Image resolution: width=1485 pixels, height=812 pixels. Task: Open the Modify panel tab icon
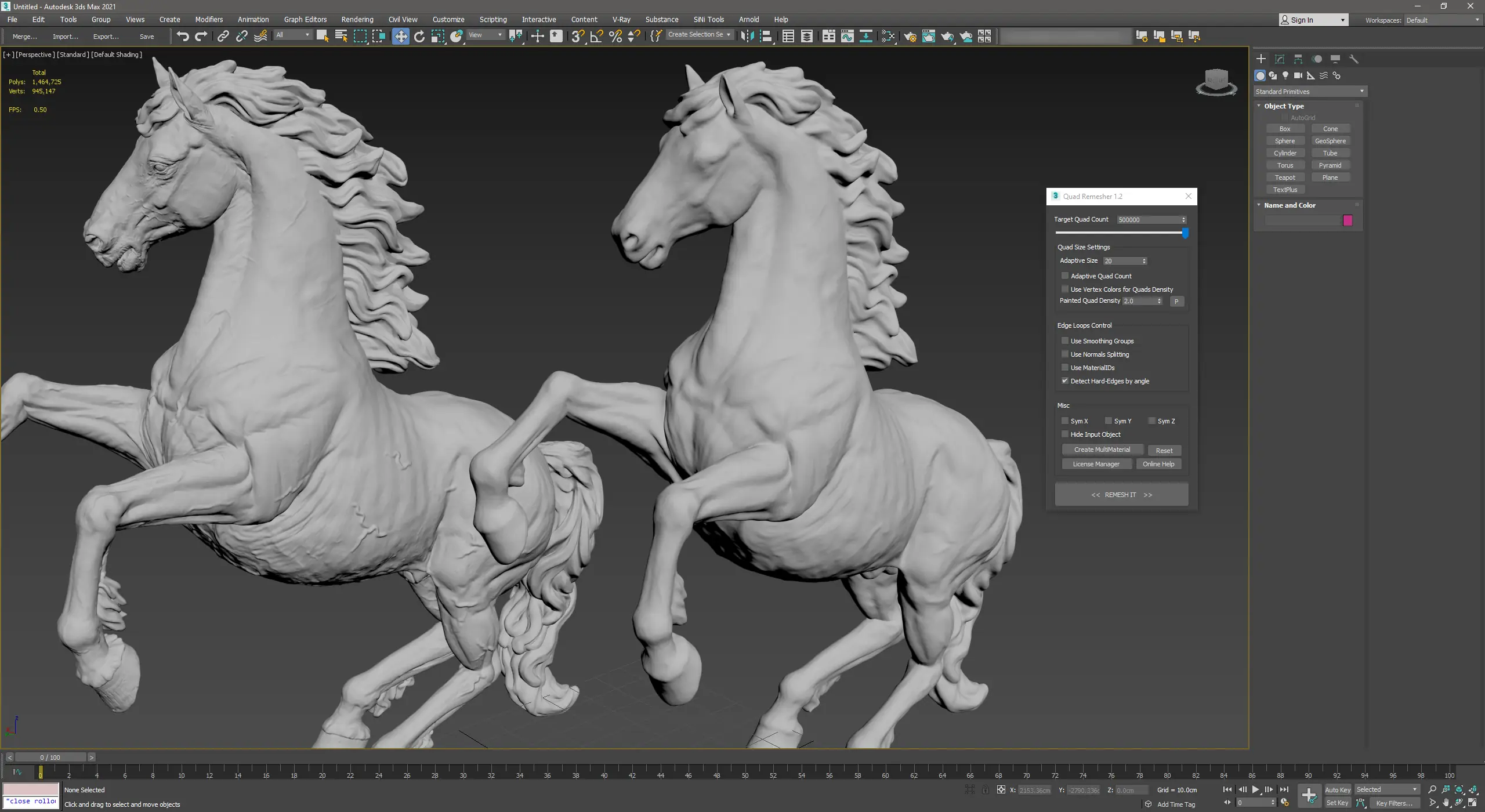pyautogui.click(x=1280, y=59)
